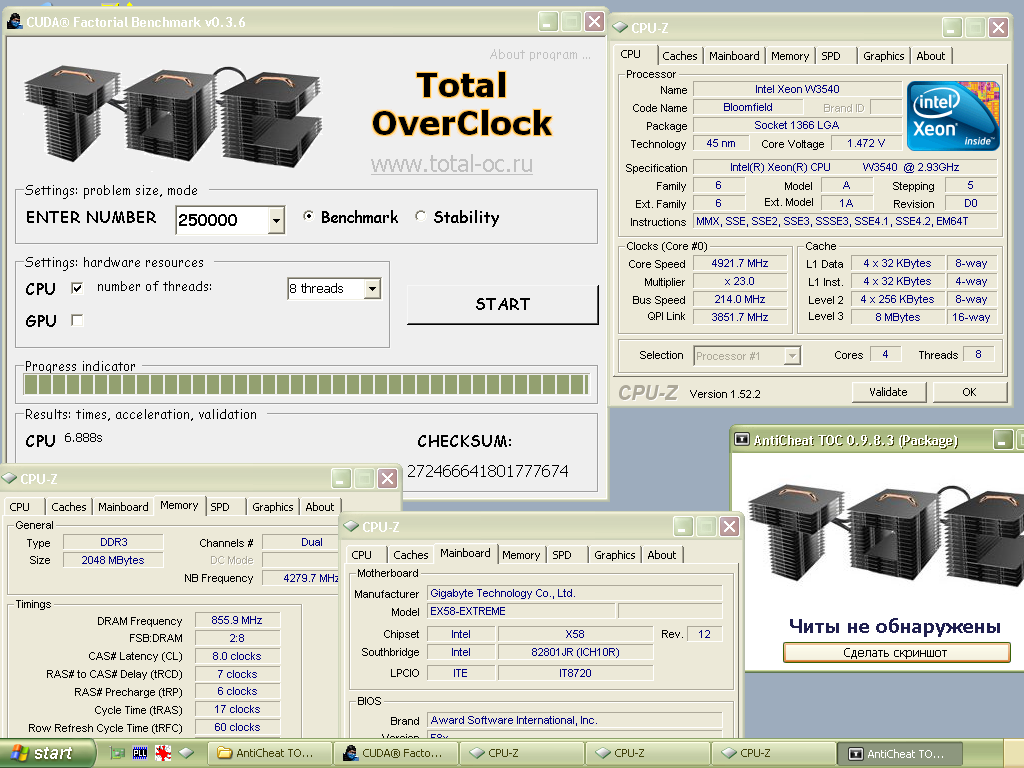Click the CPU-Z title icon in Xeon window
This screenshot has width=1024, height=768.
pos(620,27)
